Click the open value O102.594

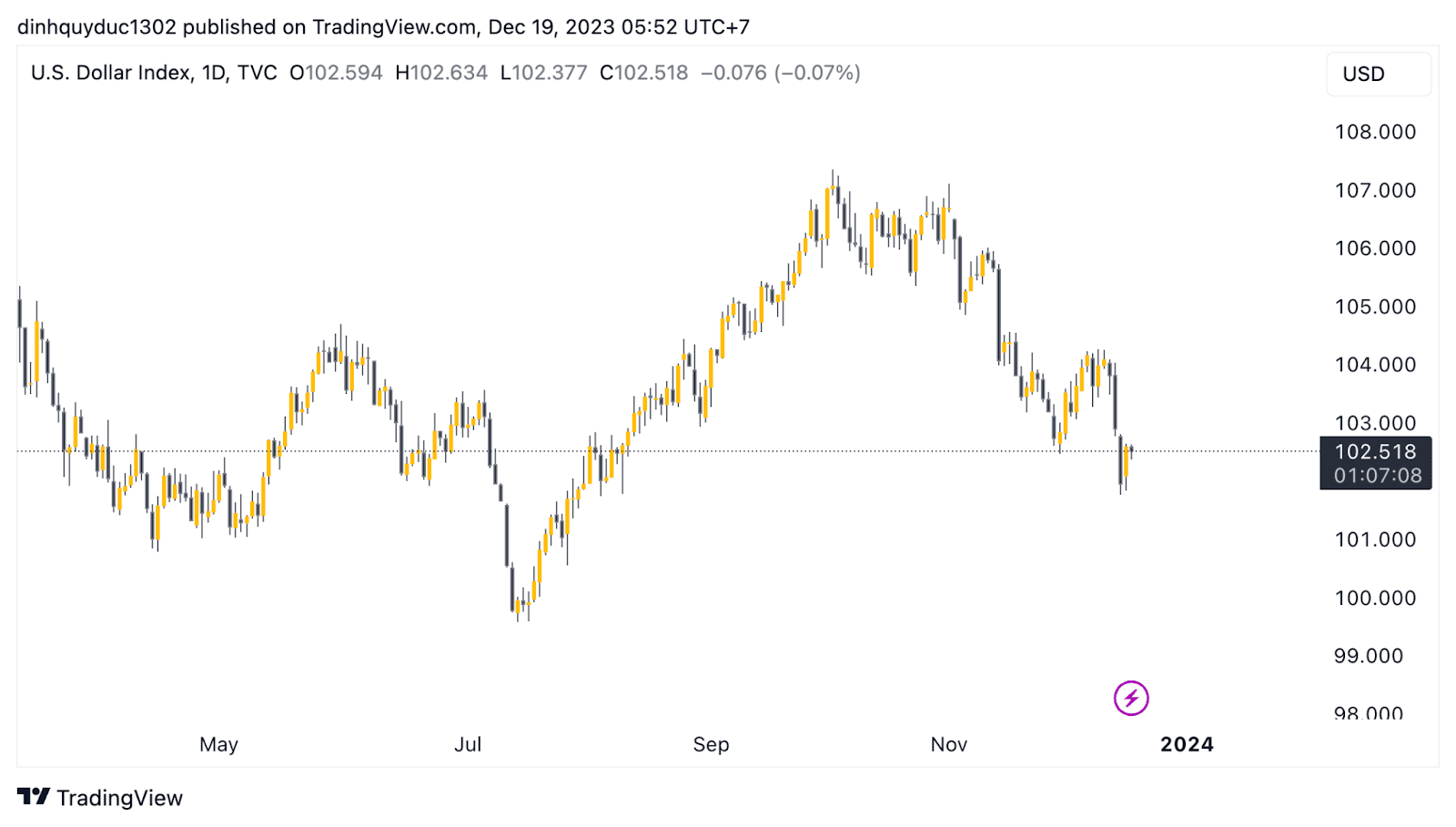(x=336, y=73)
